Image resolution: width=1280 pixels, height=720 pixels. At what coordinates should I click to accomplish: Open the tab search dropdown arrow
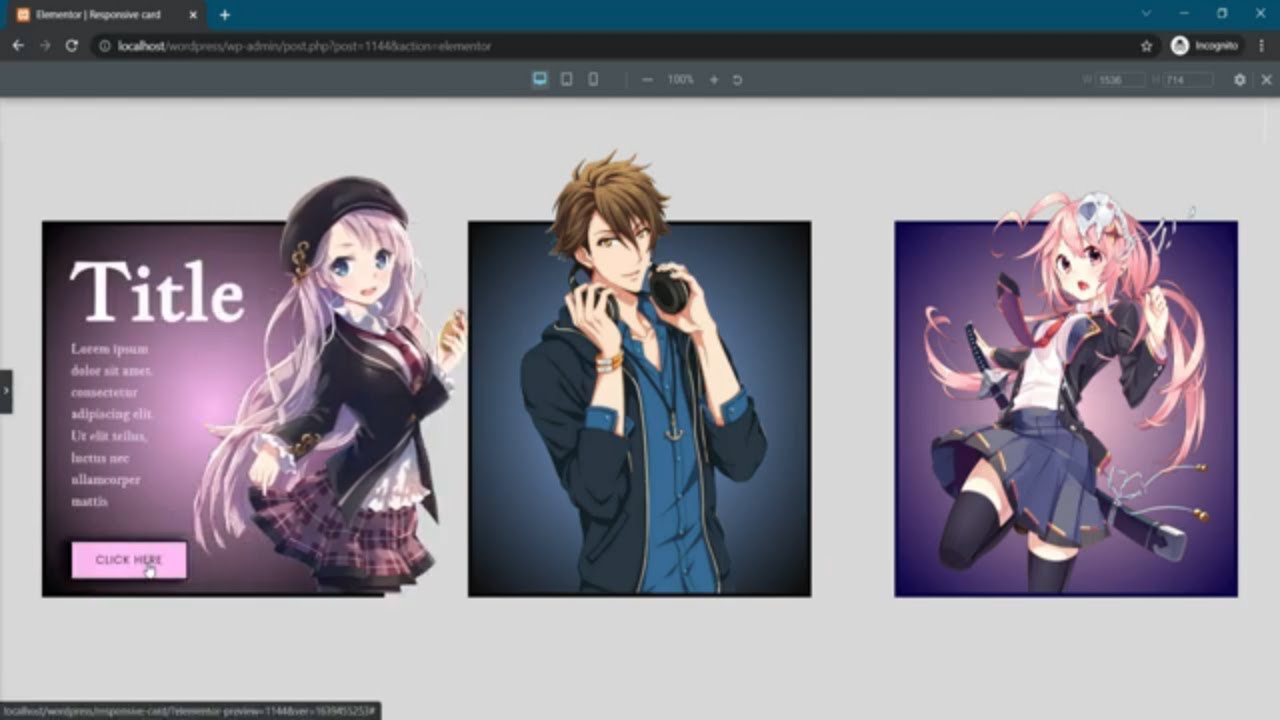click(1146, 14)
